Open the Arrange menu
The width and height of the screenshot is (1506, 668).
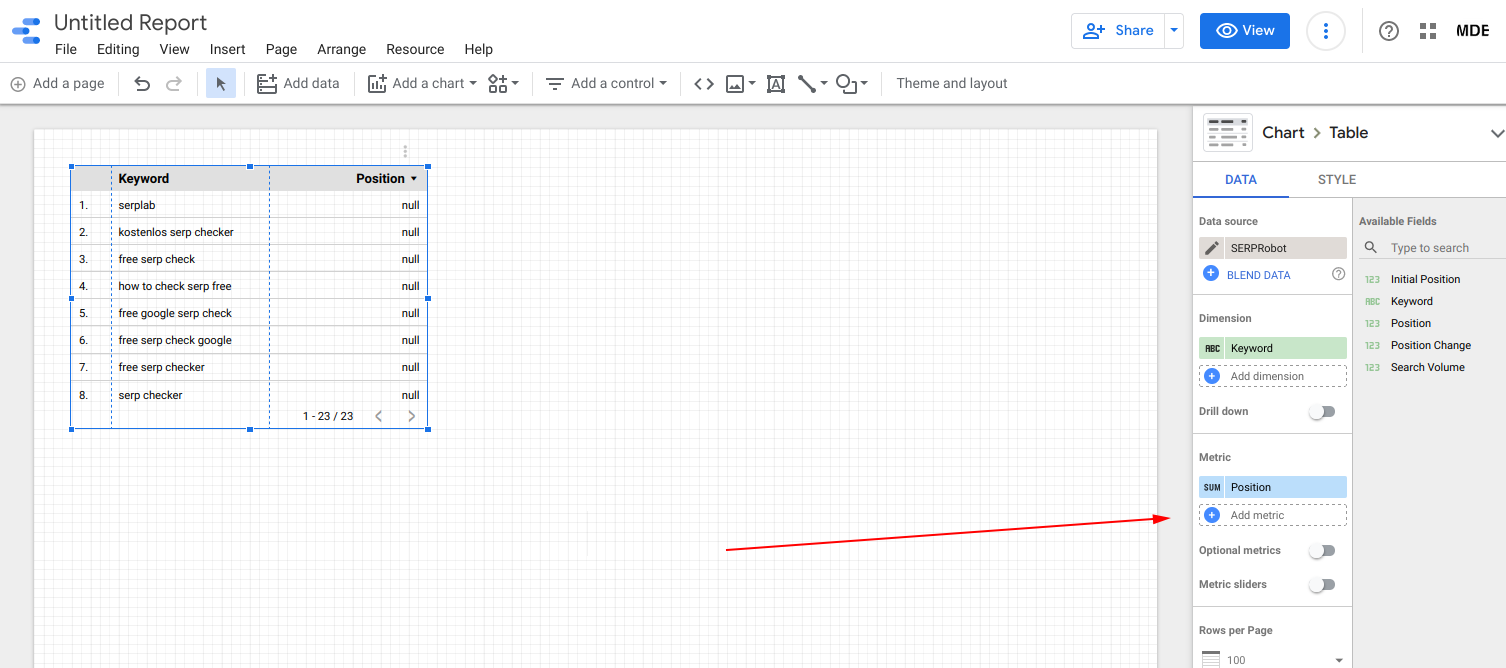click(342, 49)
